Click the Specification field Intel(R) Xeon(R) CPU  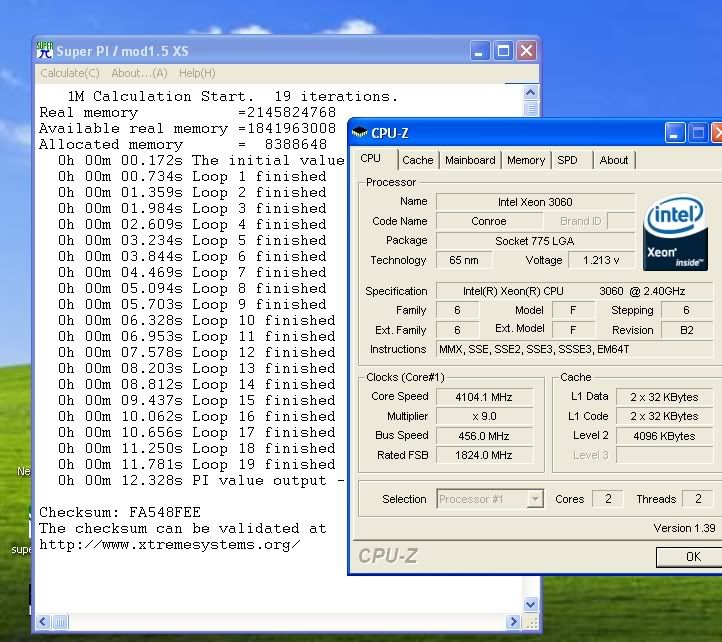(574, 291)
